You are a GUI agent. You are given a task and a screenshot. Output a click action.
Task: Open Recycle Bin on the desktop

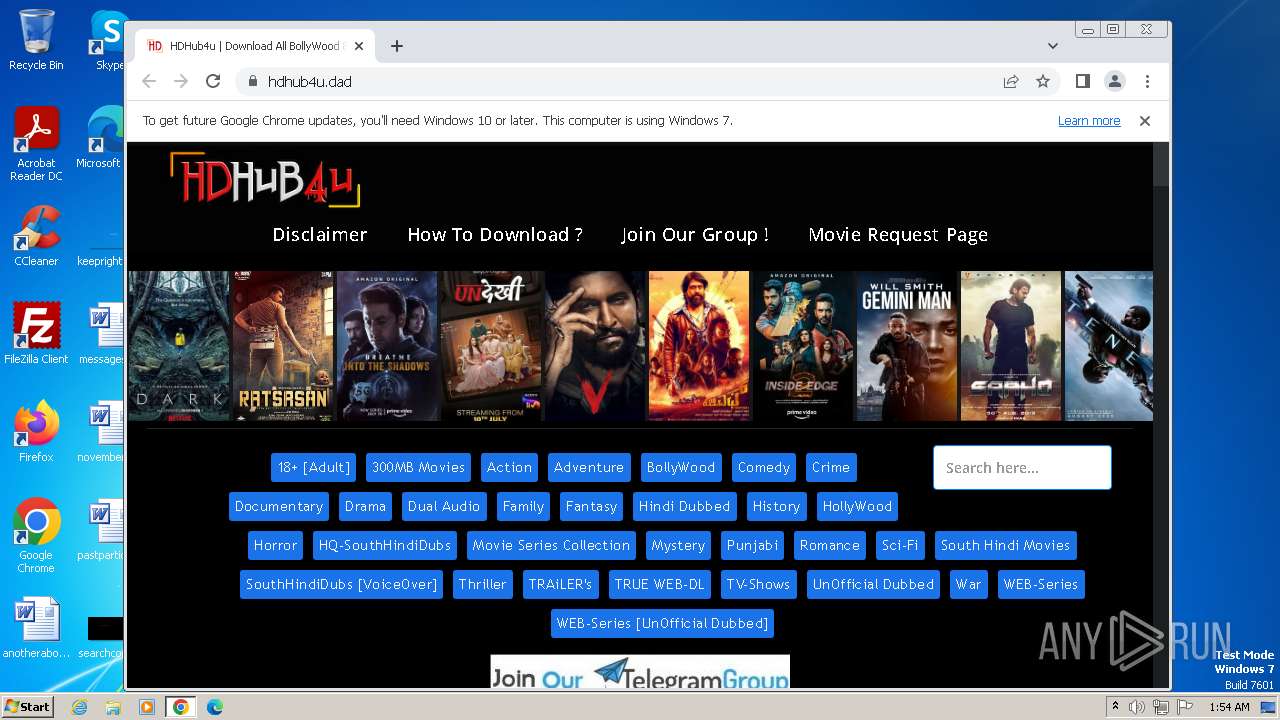pyautogui.click(x=36, y=41)
